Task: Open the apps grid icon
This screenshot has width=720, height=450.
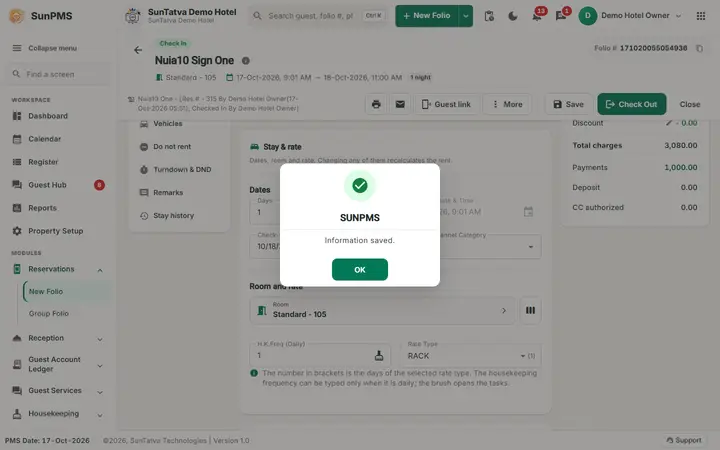Action: click(x=701, y=16)
